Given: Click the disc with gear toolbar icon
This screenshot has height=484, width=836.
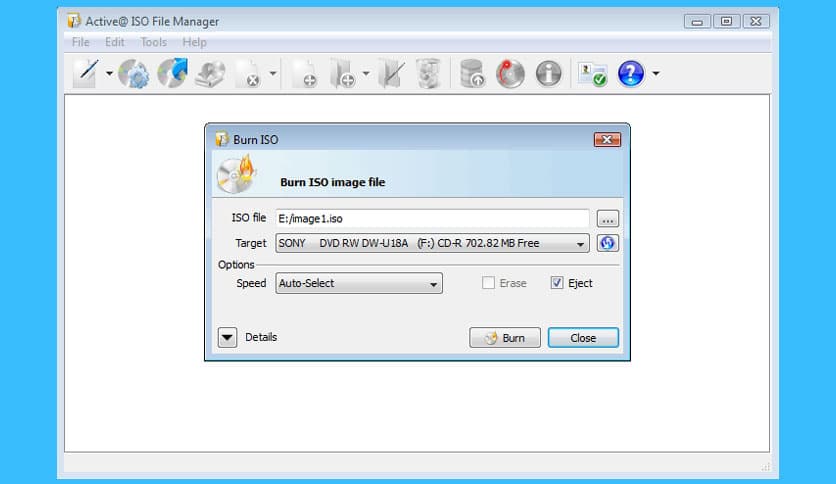Looking at the screenshot, I should [133, 74].
